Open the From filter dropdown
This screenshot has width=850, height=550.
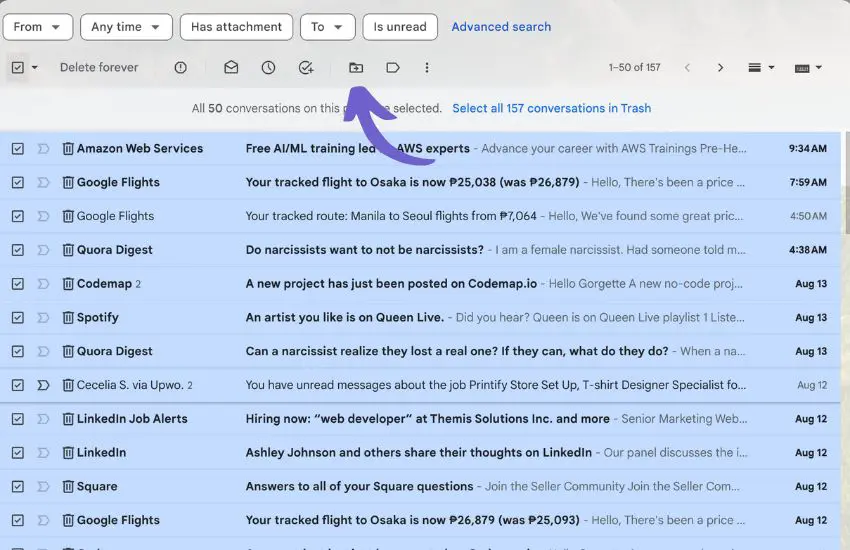(x=37, y=27)
